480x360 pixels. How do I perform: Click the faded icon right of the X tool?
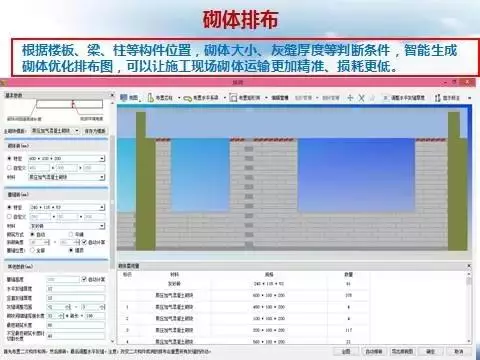tap(372, 98)
